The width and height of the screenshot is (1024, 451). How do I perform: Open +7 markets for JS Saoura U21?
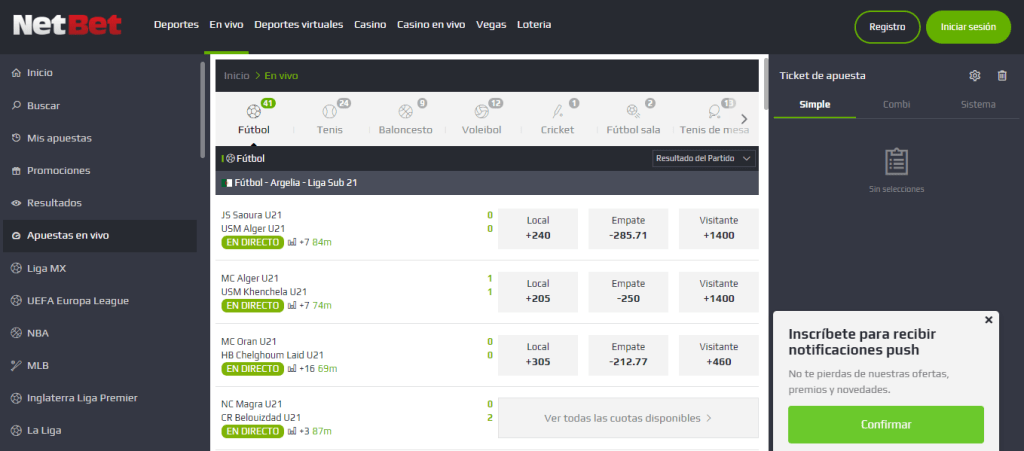304,243
